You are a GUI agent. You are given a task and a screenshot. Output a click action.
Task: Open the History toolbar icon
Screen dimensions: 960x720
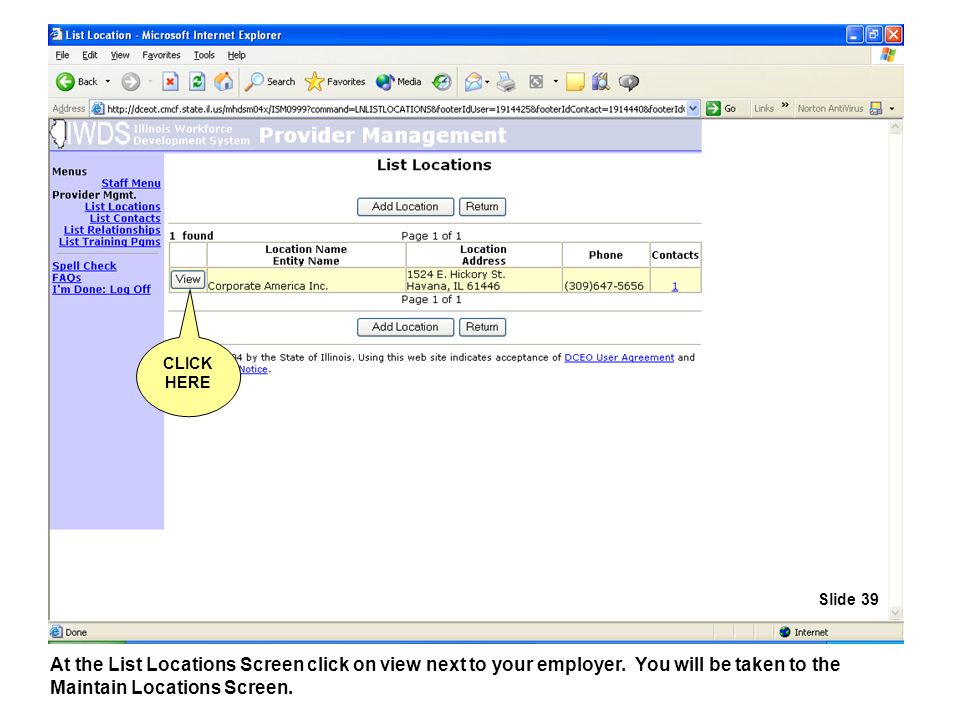442,81
